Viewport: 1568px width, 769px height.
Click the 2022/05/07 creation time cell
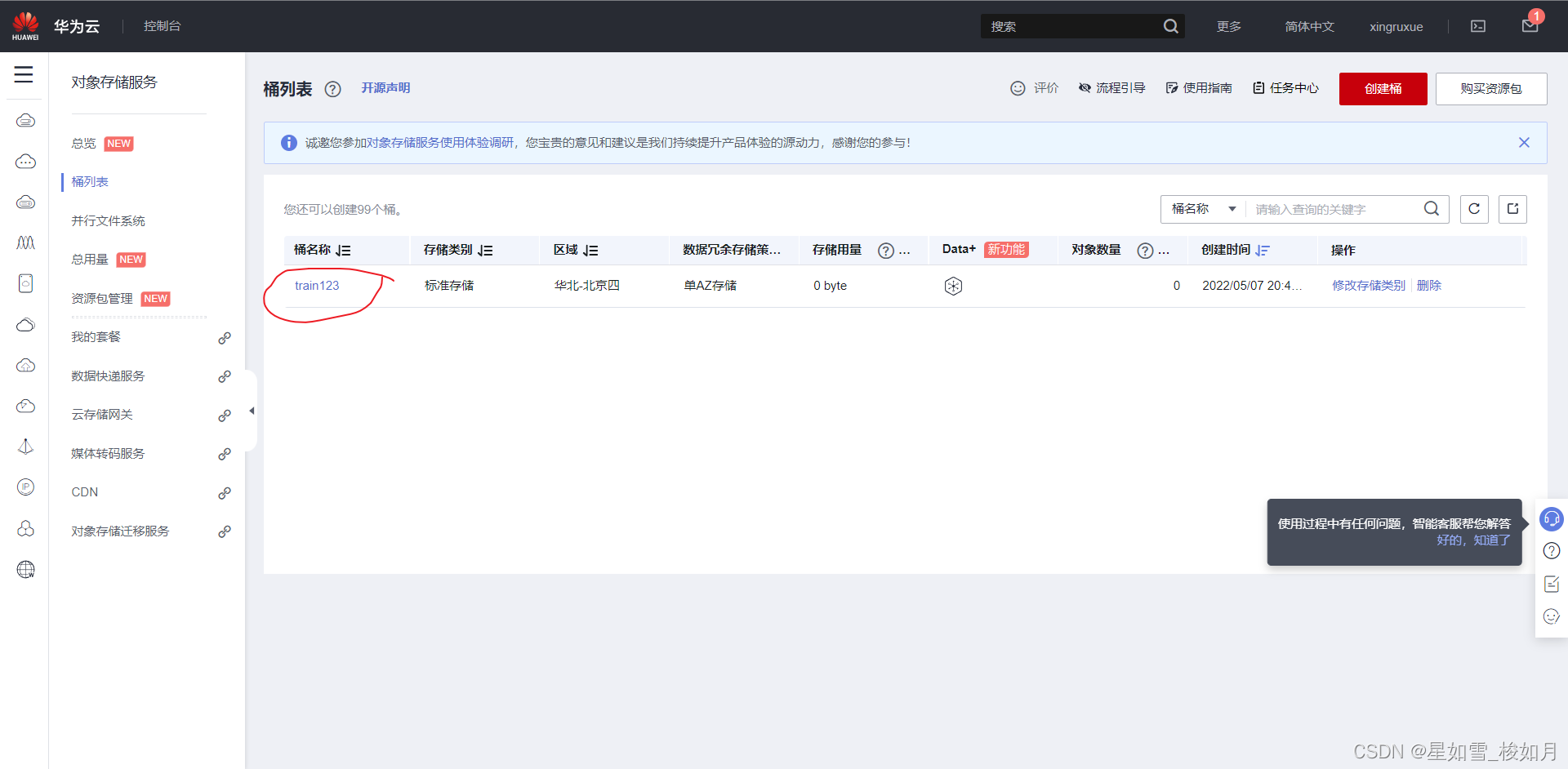(1252, 286)
